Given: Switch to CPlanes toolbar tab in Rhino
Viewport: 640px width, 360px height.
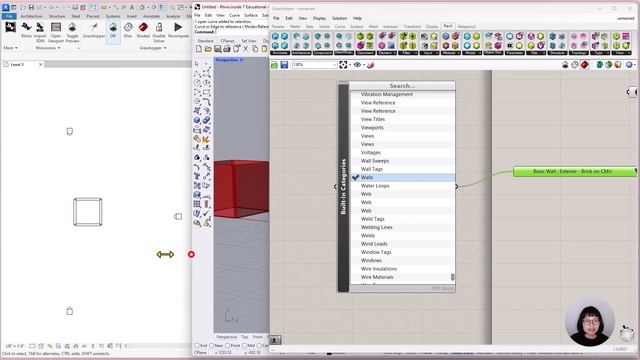Looking at the screenshot, I should (x=227, y=41).
